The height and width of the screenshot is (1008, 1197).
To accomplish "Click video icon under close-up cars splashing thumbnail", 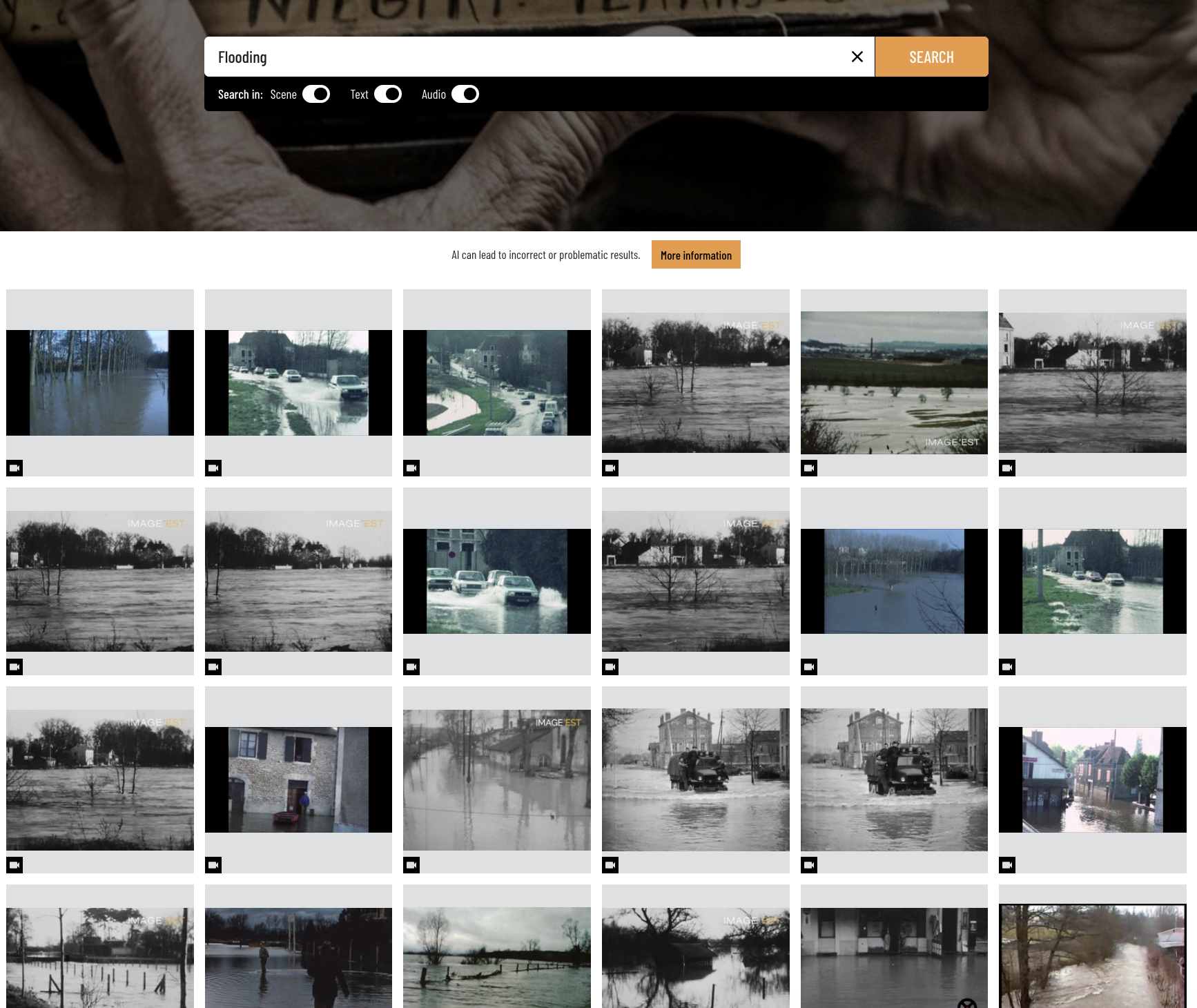I will tap(411, 667).
